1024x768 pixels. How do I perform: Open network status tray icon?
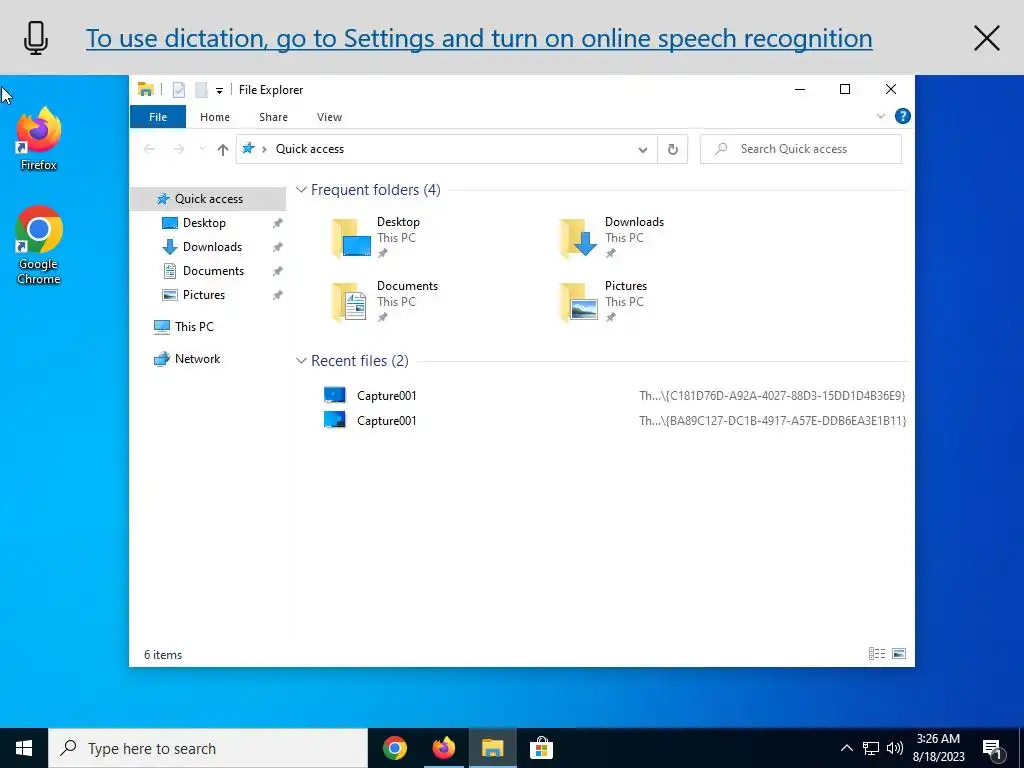click(x=871, y=748)
